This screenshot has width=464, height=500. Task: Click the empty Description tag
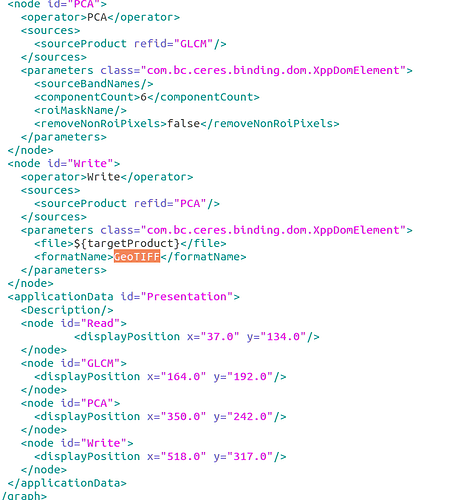[x=67, y=310]
